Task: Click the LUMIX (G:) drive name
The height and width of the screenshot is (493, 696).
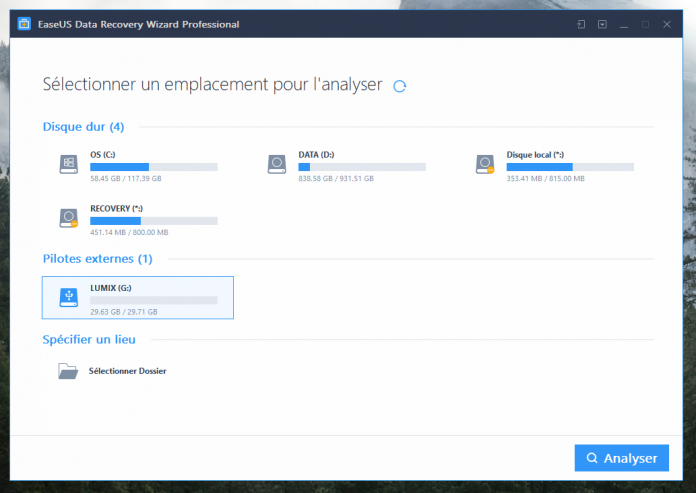Action: (x=111, y=288)
